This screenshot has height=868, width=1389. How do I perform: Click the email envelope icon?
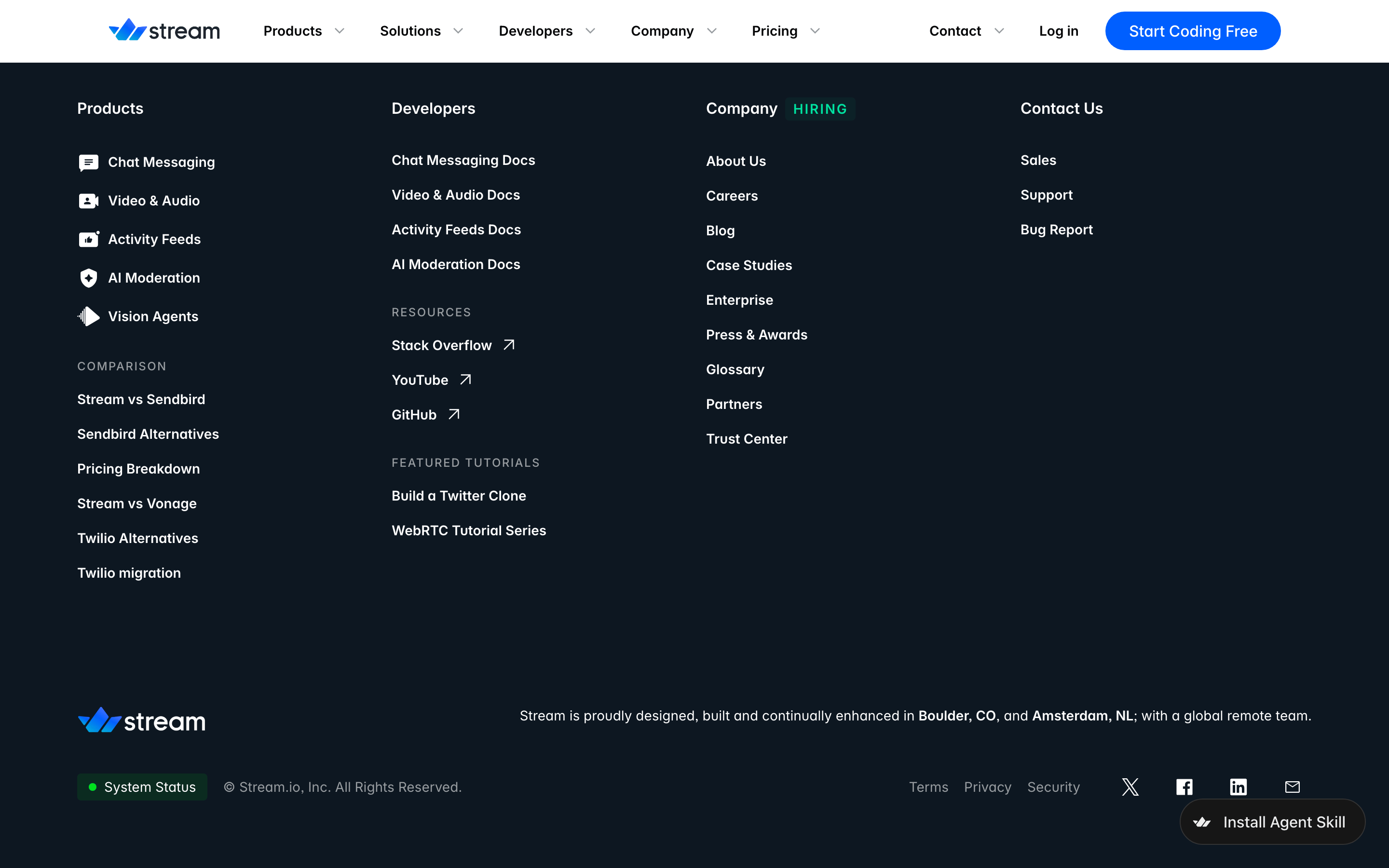(1292, 787)
